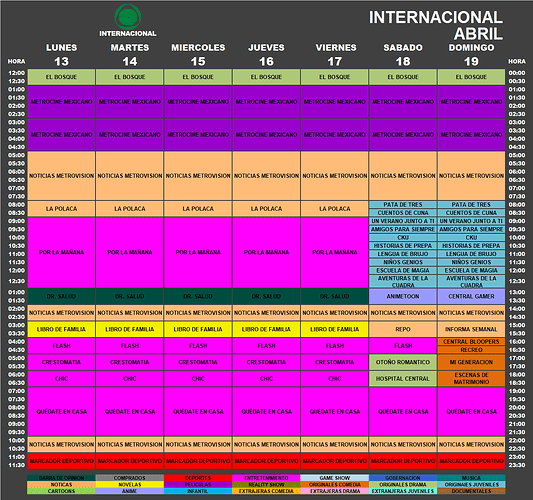The height and width of the screenshot is (500, 533).
Task: Click Monday's LA POLACA cell
Action: click(x=61, y=209)
